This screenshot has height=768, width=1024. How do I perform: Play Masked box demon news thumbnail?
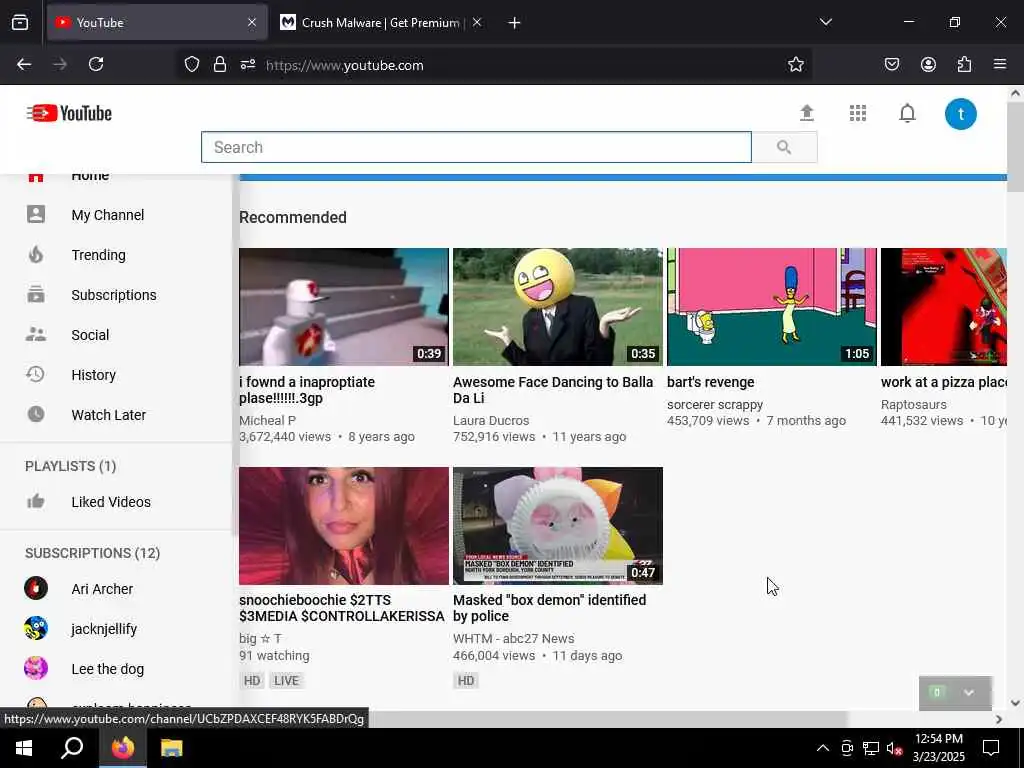coord(558,526)
